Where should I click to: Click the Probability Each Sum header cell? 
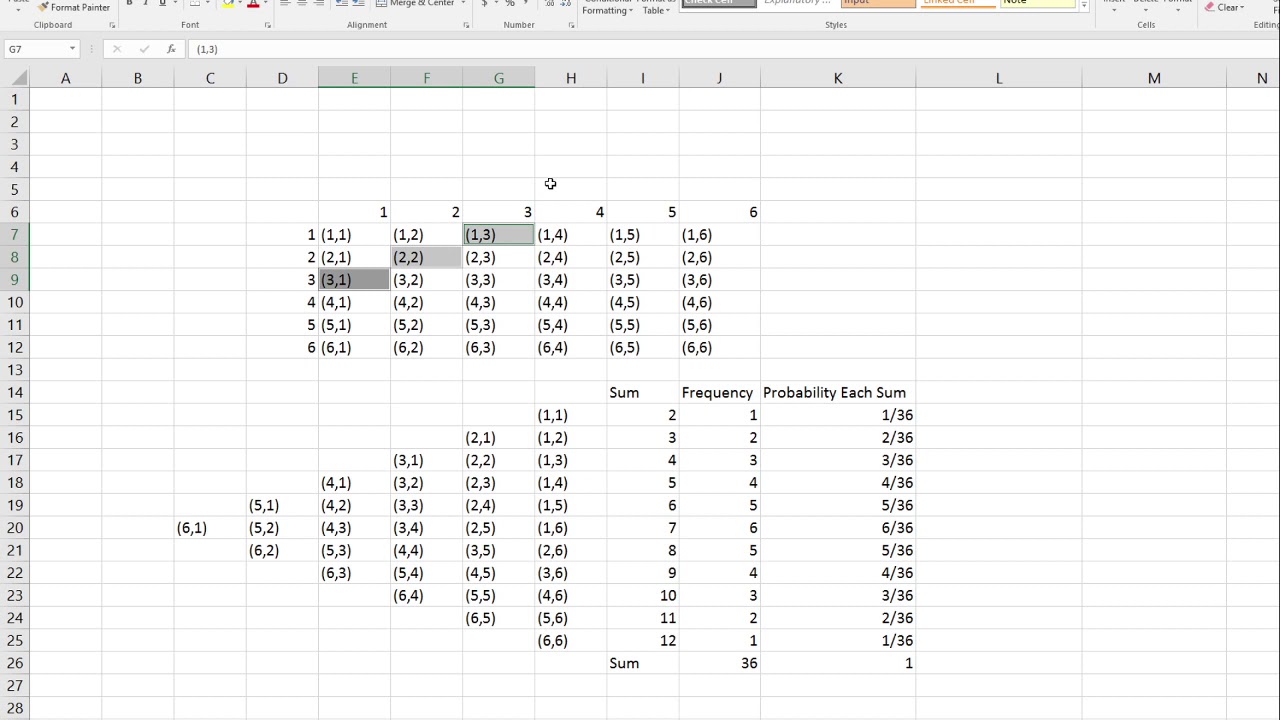point(838,393)
